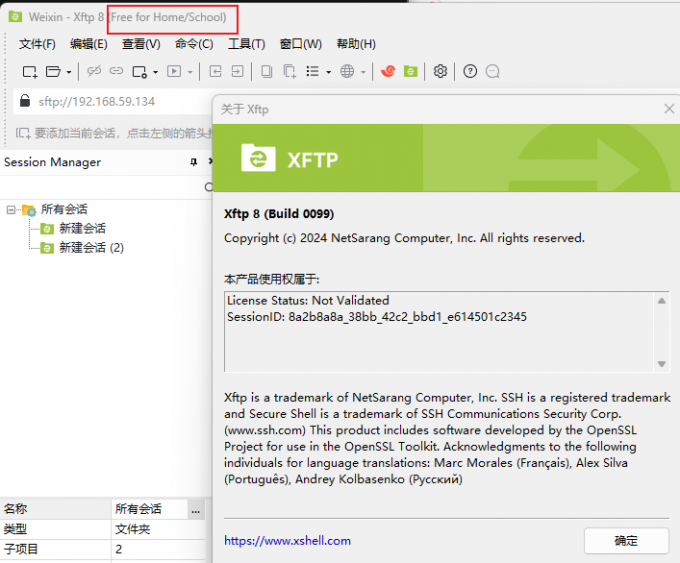Click the ellipsis button beside 所有会话 value
Viewport: 680px width, 563px height.
pos(196,509)
